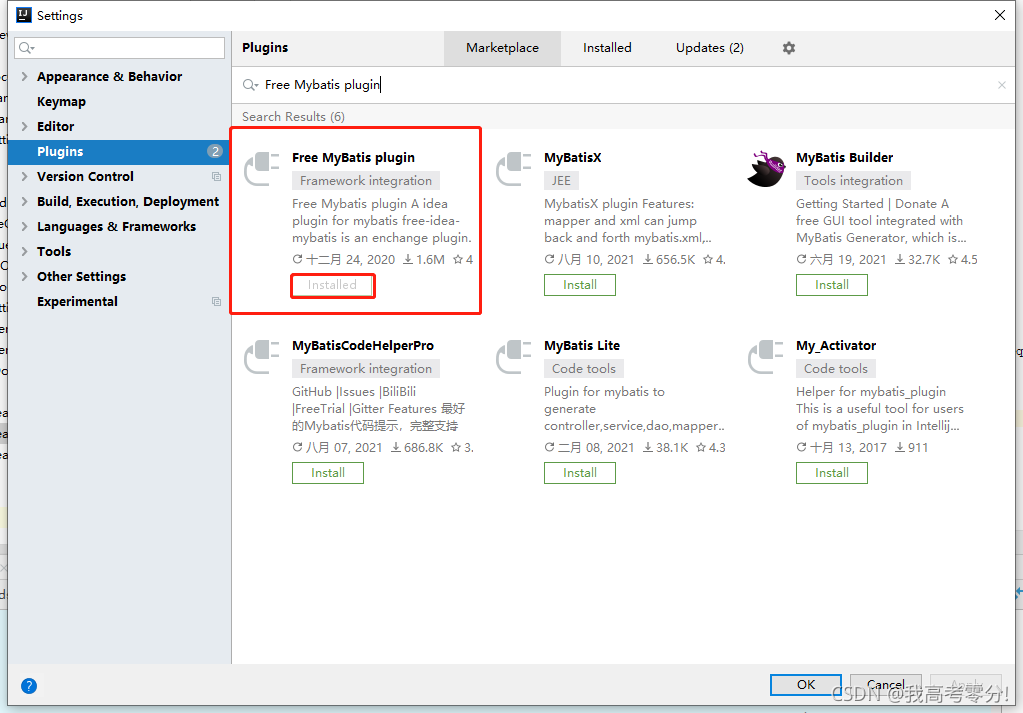The image size is (1023, 713).
Task: Click Code tools tag on My_Activator
Action: pyautogui.click(x=836, y=369)
